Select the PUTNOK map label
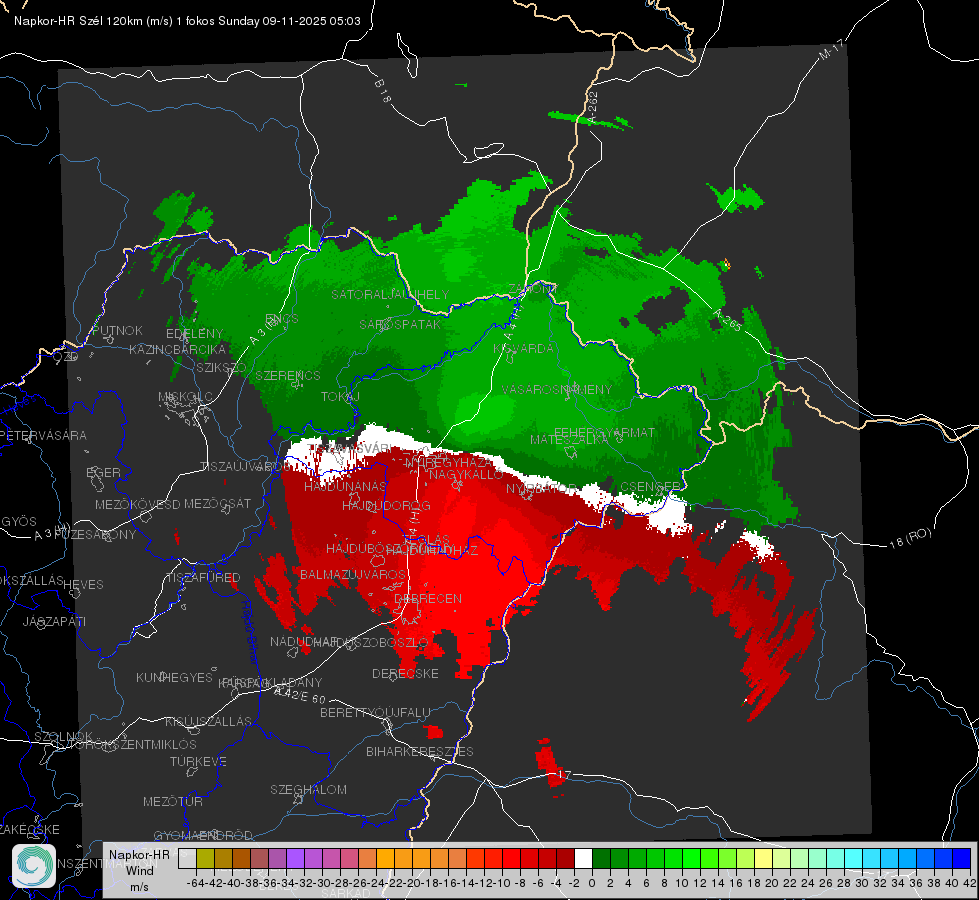The height and width of the screenshot is (900, 979). pos(117,330)
